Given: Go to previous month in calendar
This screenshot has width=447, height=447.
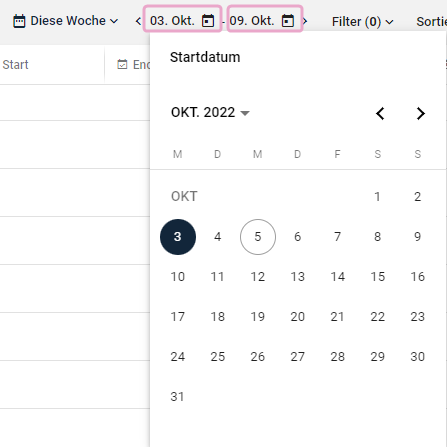Looking at the screenshot, I should click(380, 114).
